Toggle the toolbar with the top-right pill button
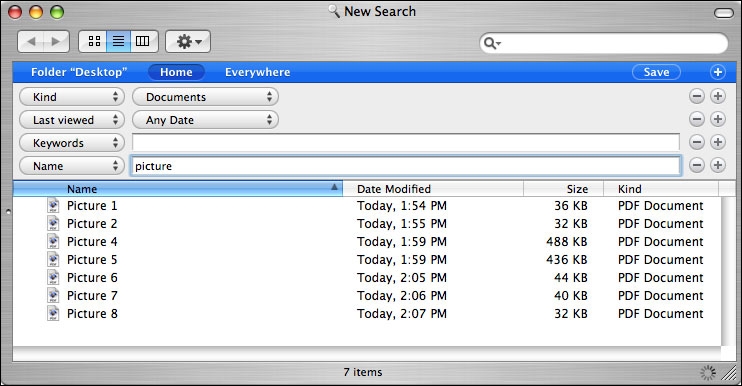The width and height of the screenshot is (742, 386). [x=724, y=13]
